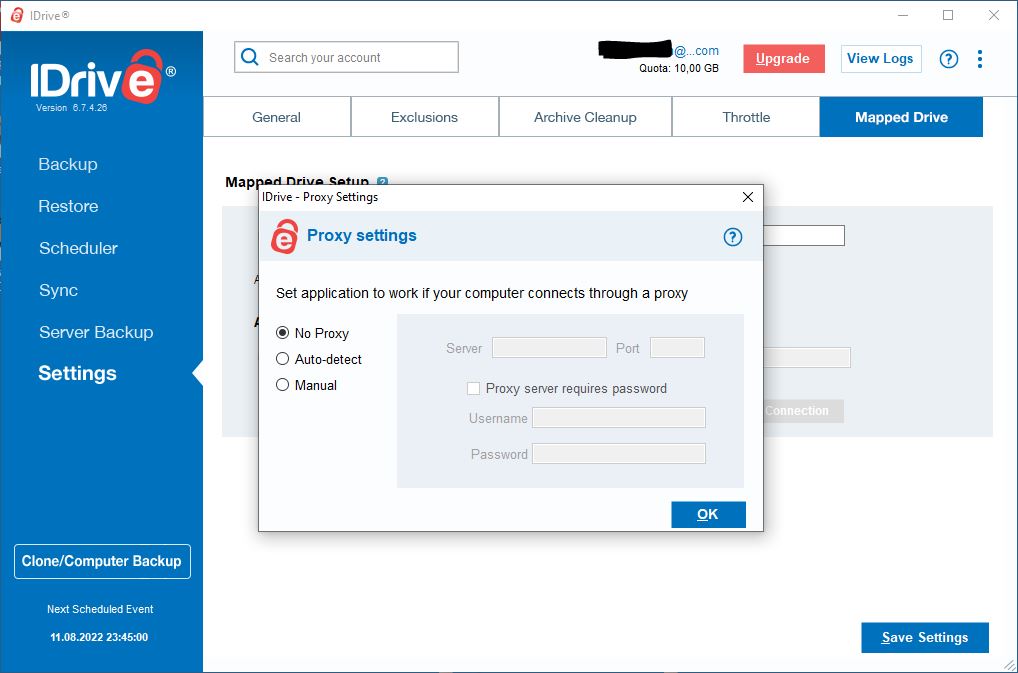Open Sync in the sidebar

tap(58, 290)
